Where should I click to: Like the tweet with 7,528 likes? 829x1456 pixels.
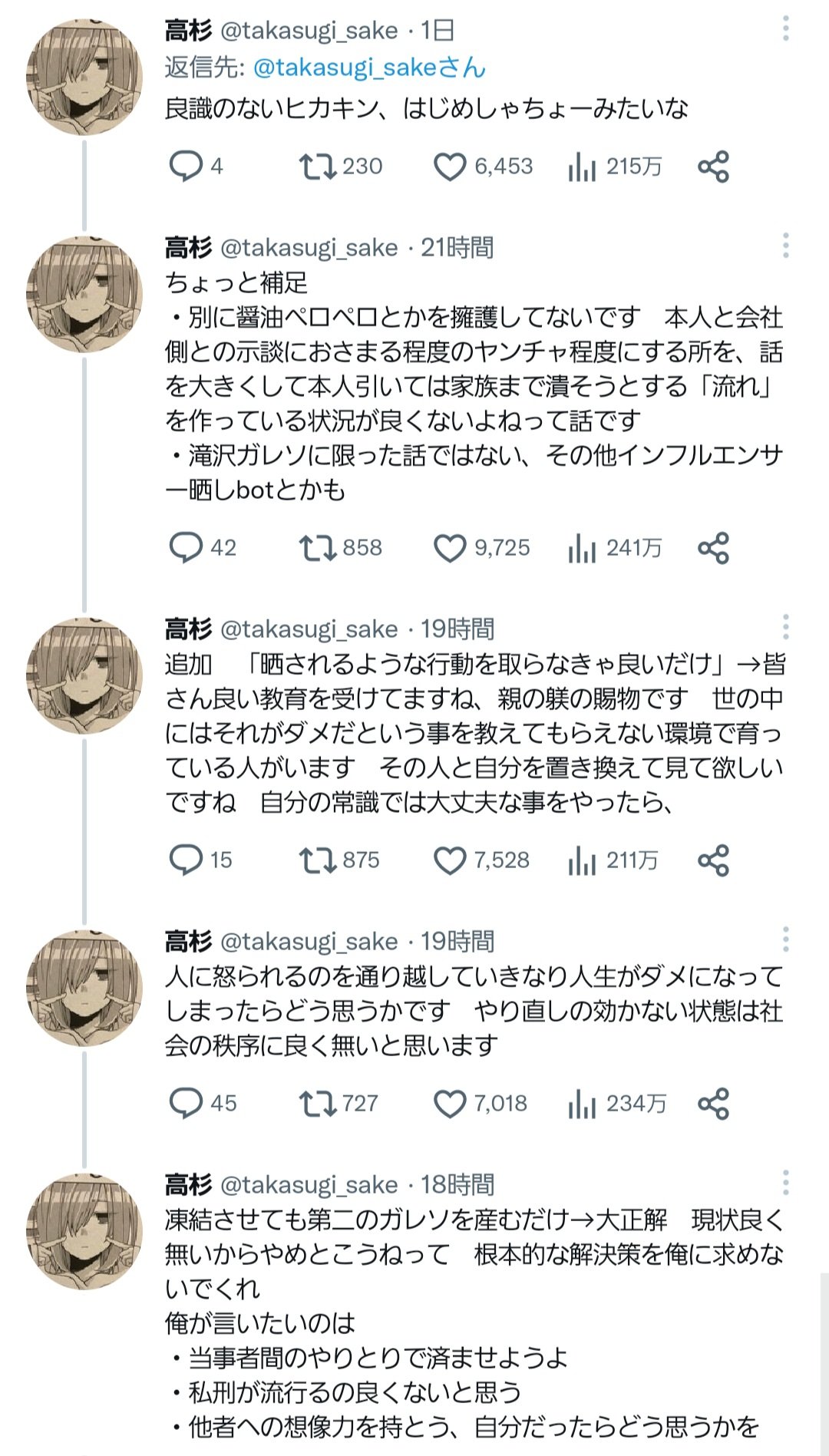click(x=450, y=860)
